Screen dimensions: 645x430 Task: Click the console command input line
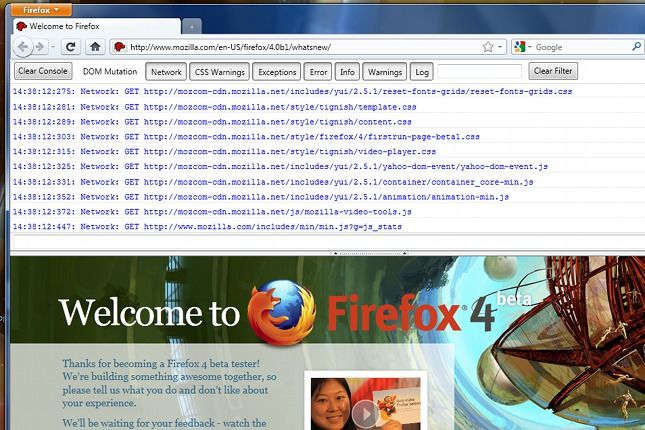pyautogui.click(x=328, y=242)
